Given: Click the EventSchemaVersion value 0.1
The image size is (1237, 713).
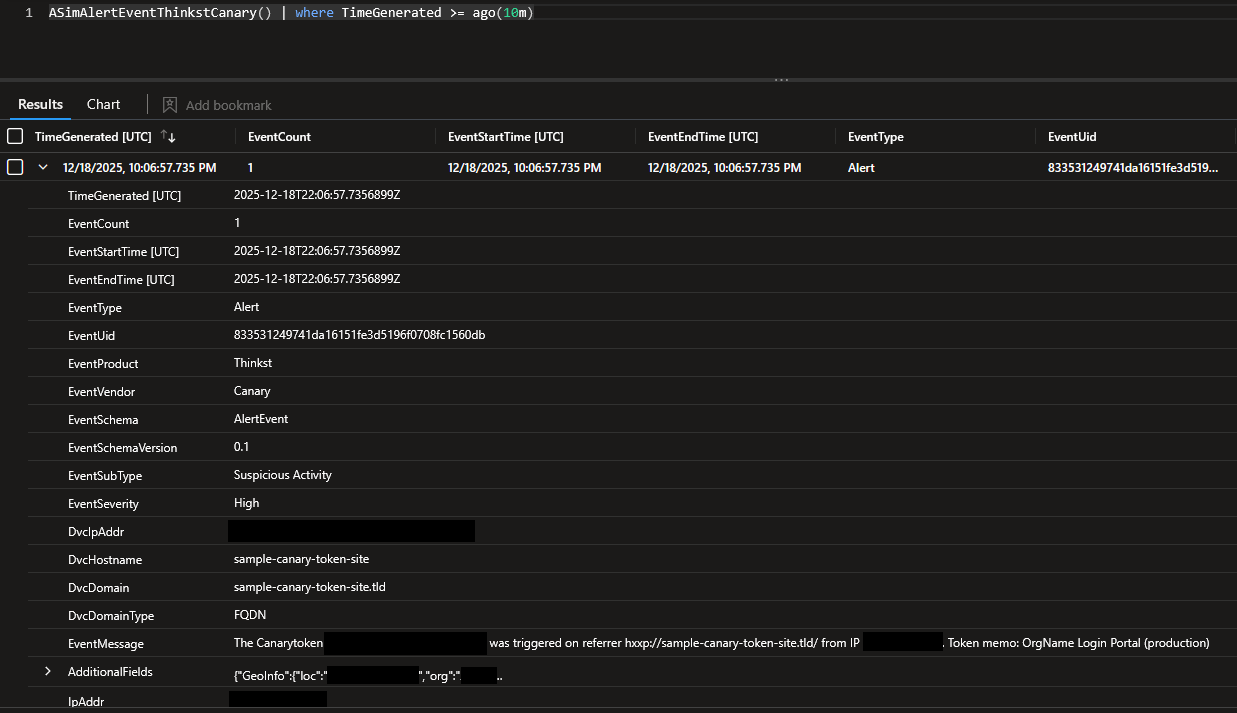Looking at the screenshot, I should point(242,447).
